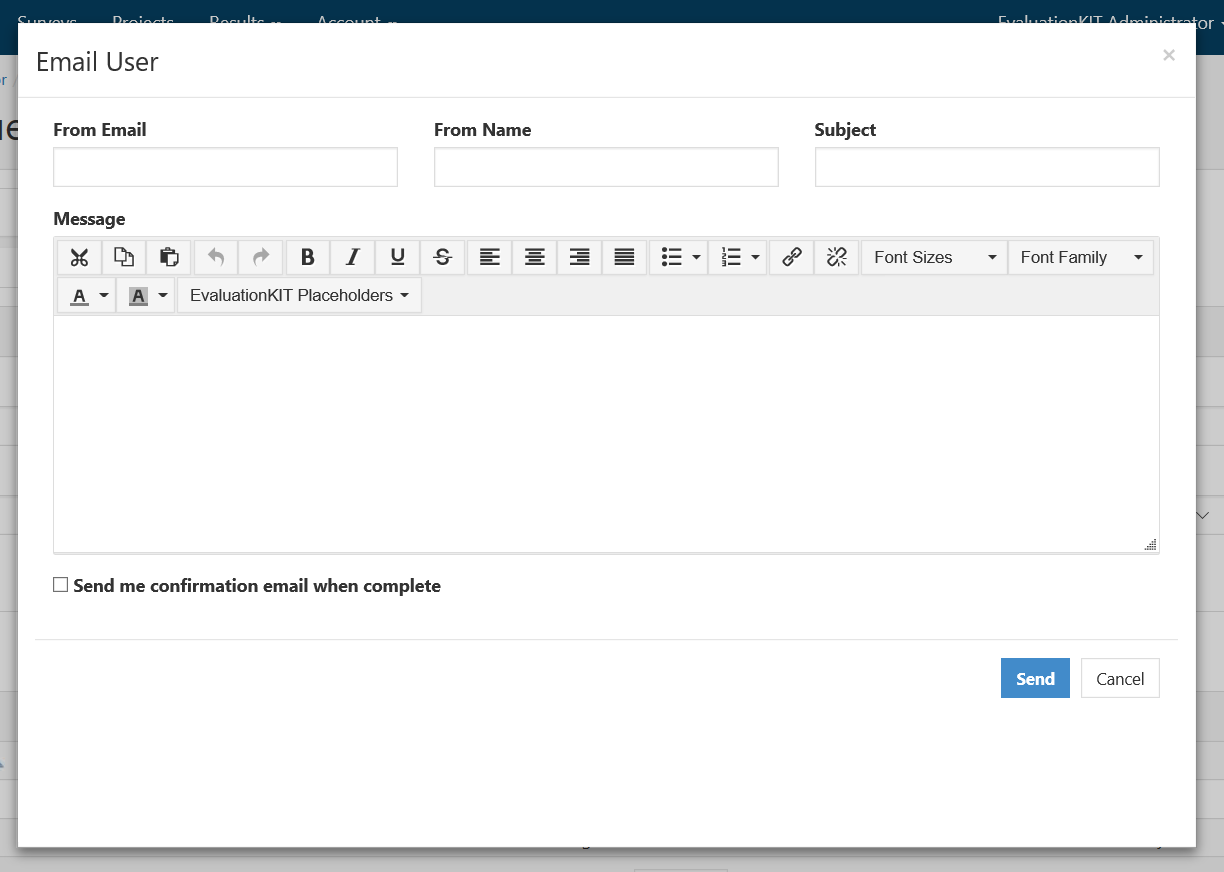Click inside the Message editor body

(x=606, y=432)
